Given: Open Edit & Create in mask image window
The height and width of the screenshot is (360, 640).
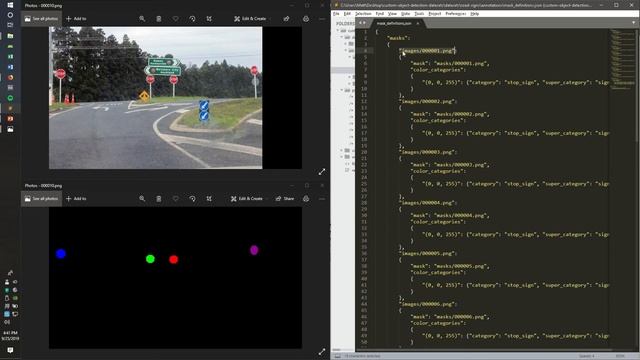Looking at the screenshot, I should point(247,199).
